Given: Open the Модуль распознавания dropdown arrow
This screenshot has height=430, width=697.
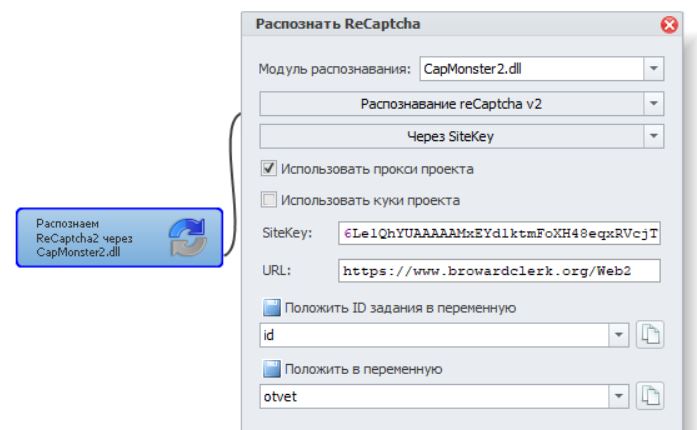Looking at the screenshot, I should point(653,70).
